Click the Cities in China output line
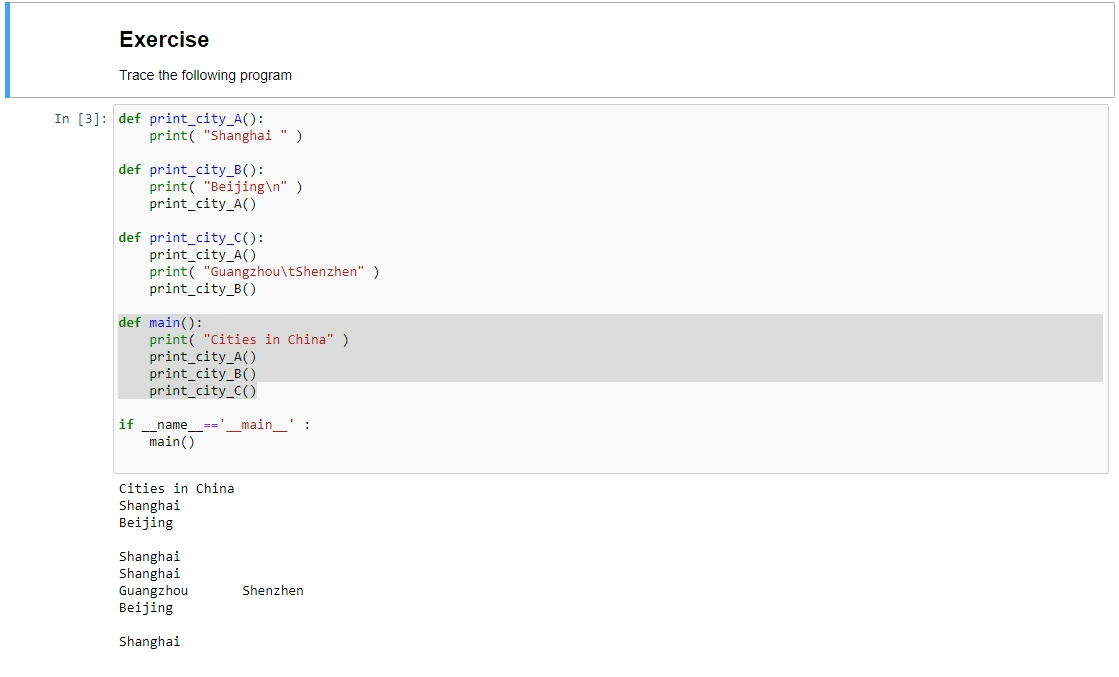The width and height of the screenshot is (1119, 677). 177,488
